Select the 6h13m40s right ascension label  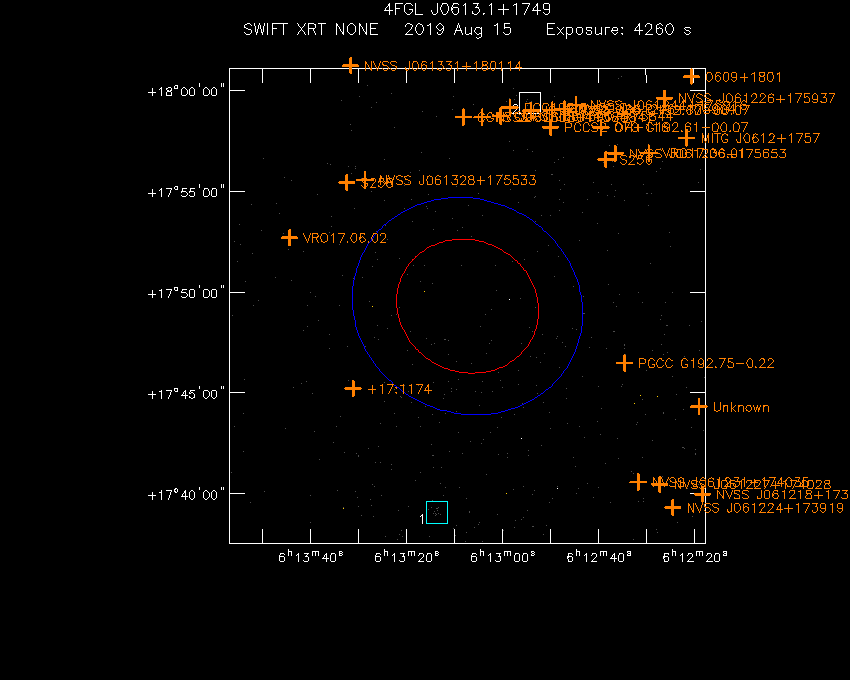(x=311, y=556)
